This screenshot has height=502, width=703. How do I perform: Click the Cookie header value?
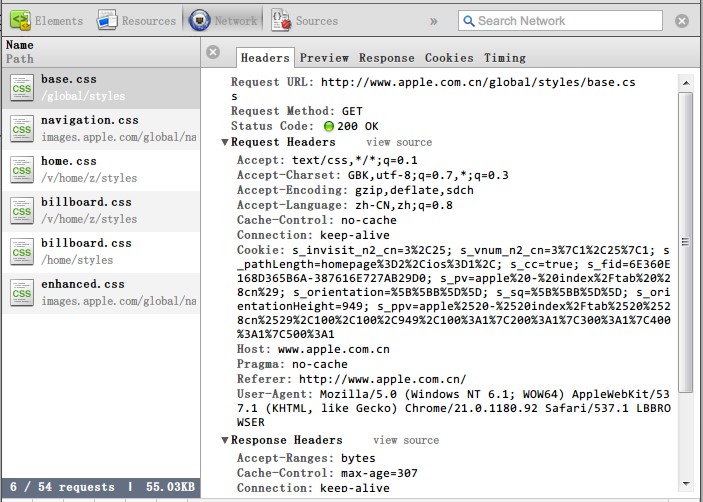[454, 292]
